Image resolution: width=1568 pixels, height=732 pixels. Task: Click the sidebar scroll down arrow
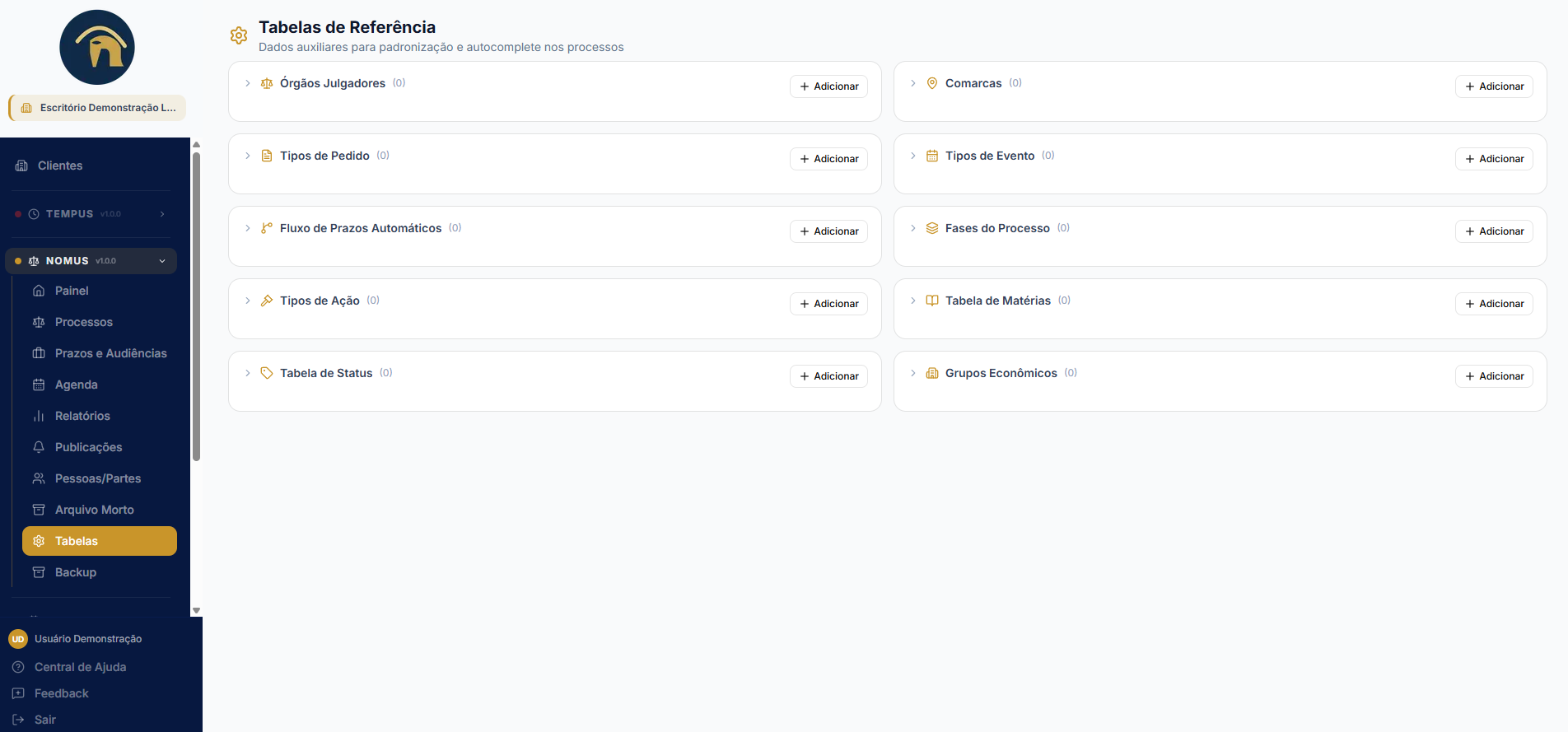(196, 610)
